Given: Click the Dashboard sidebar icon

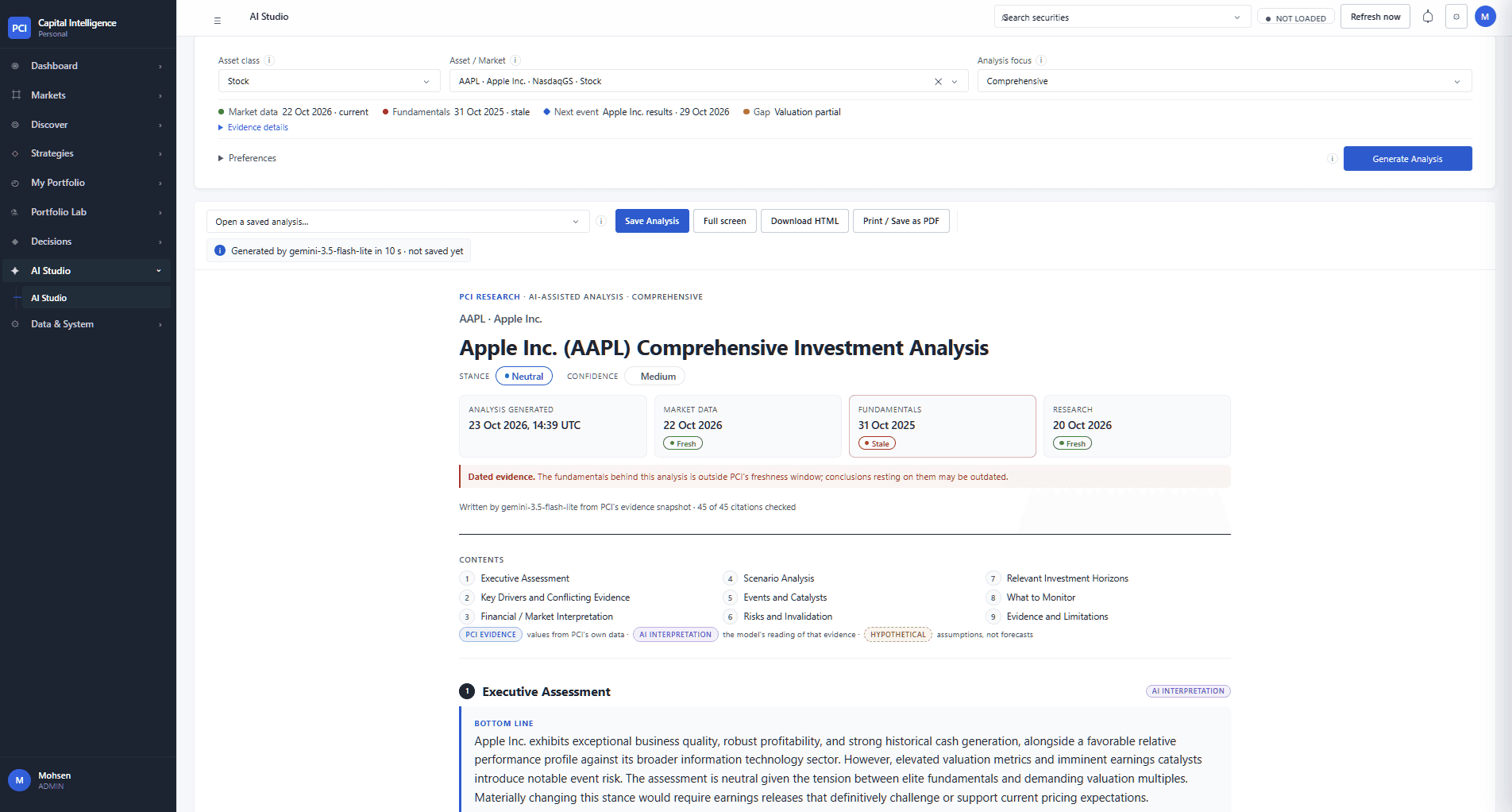Looking at the screenshot, I should 15,66.
